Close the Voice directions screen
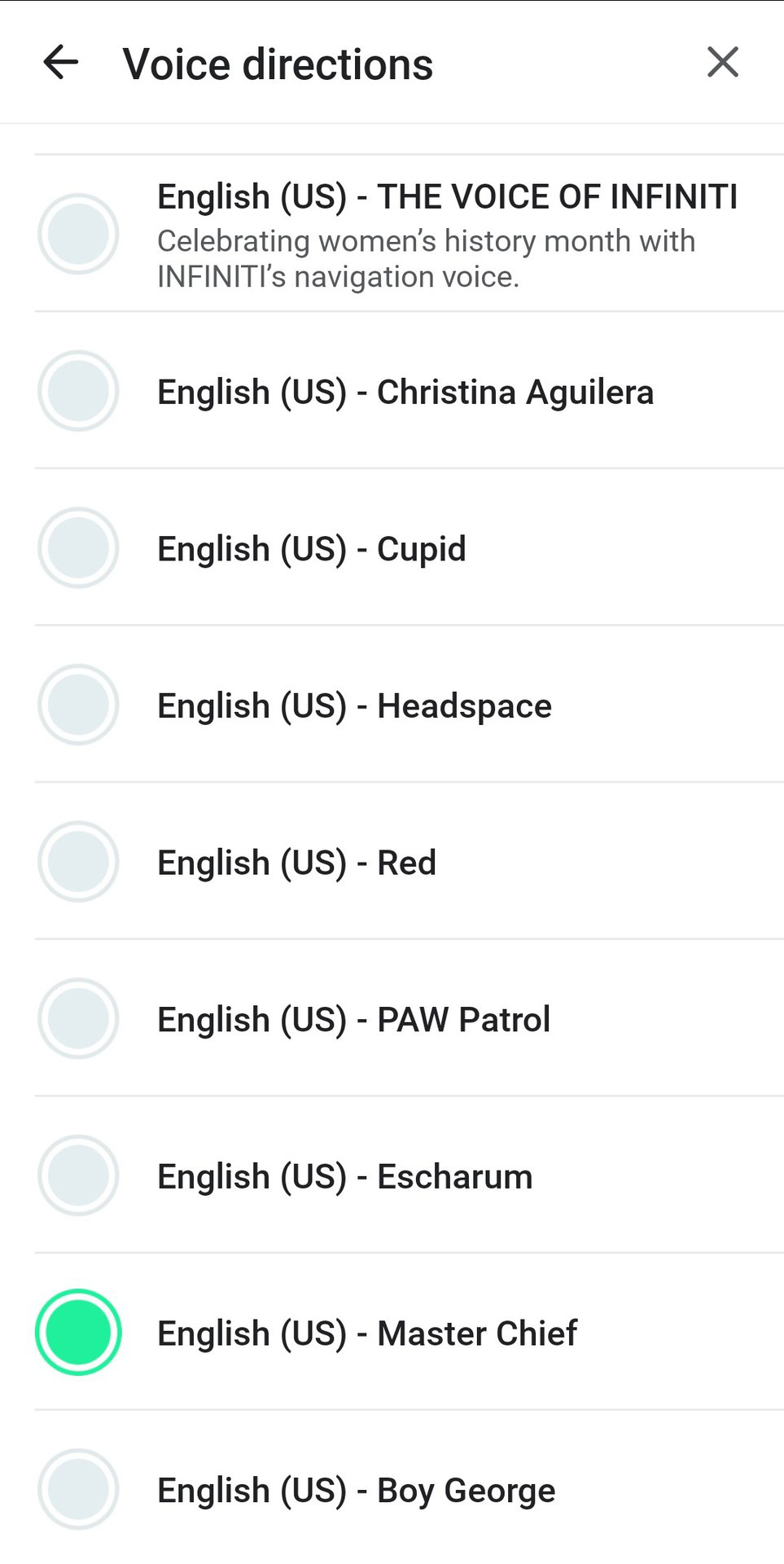784x1564 pixels. (x=722, y=63)
